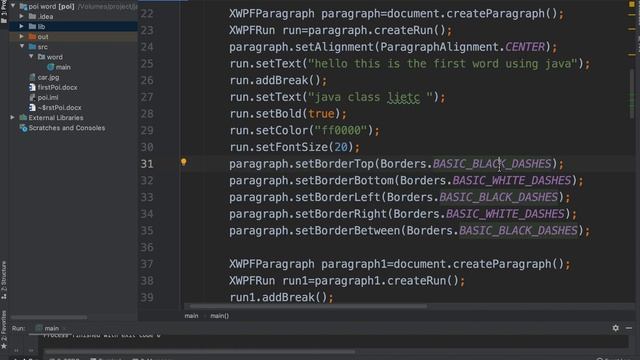
Task: Click the External Libraries icon
Action: (23, 118)
